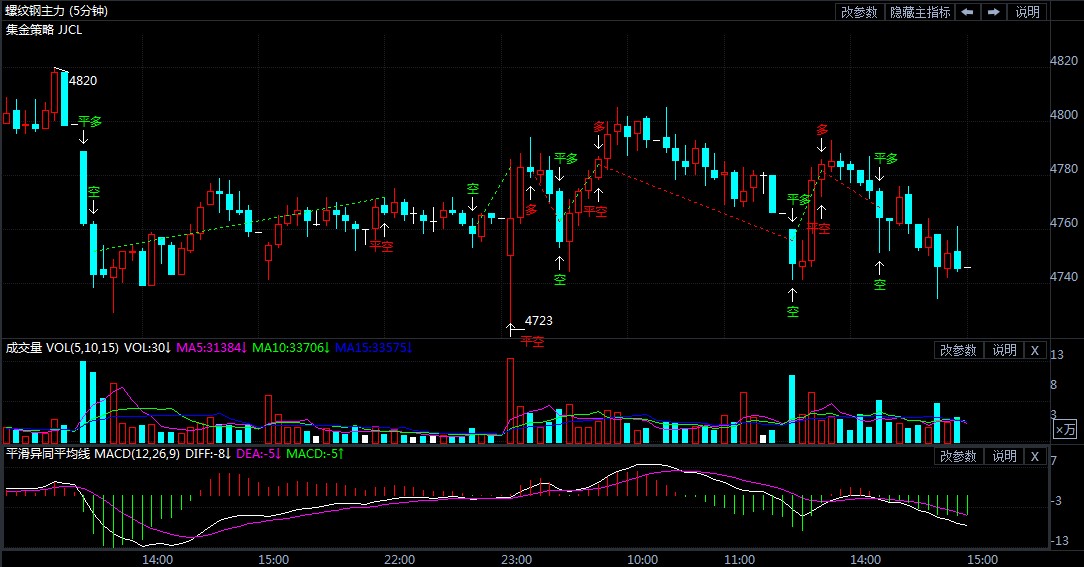Close the volume panel with X
Viewport: 1084px width, 567px height.
1035,350
